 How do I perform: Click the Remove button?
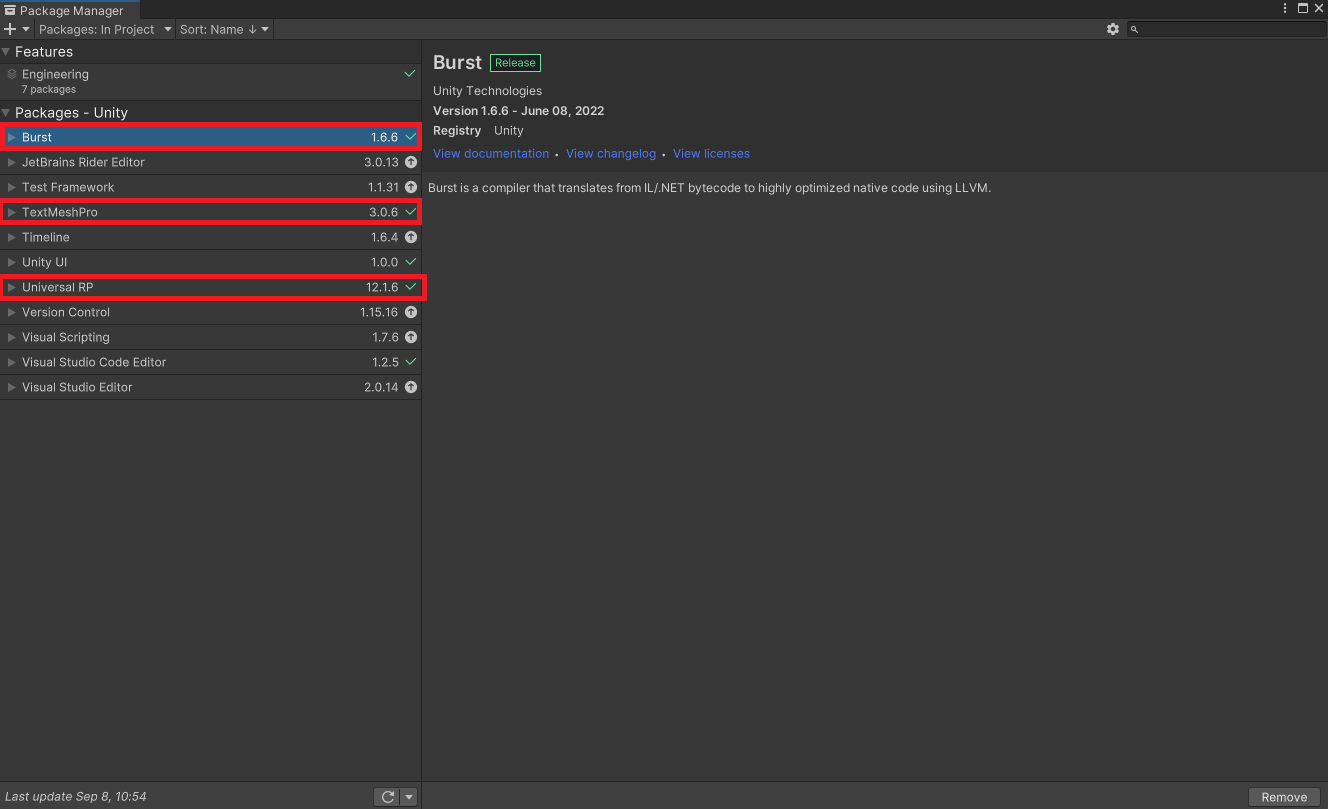pos(1284,797)
